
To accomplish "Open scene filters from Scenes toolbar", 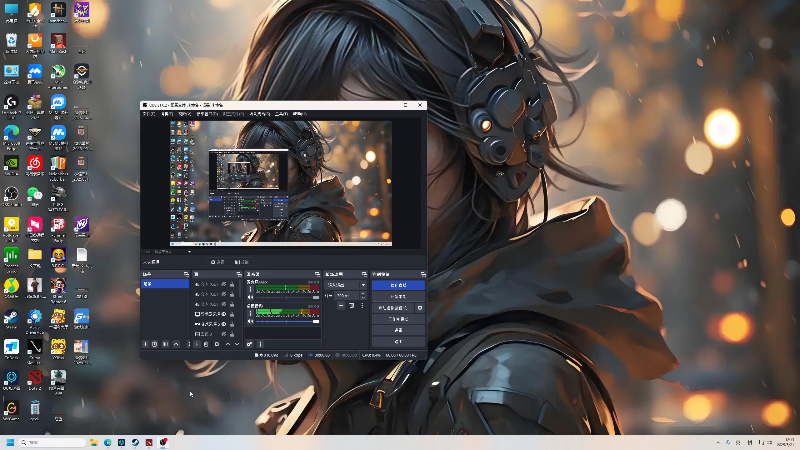I will [165, 344].
